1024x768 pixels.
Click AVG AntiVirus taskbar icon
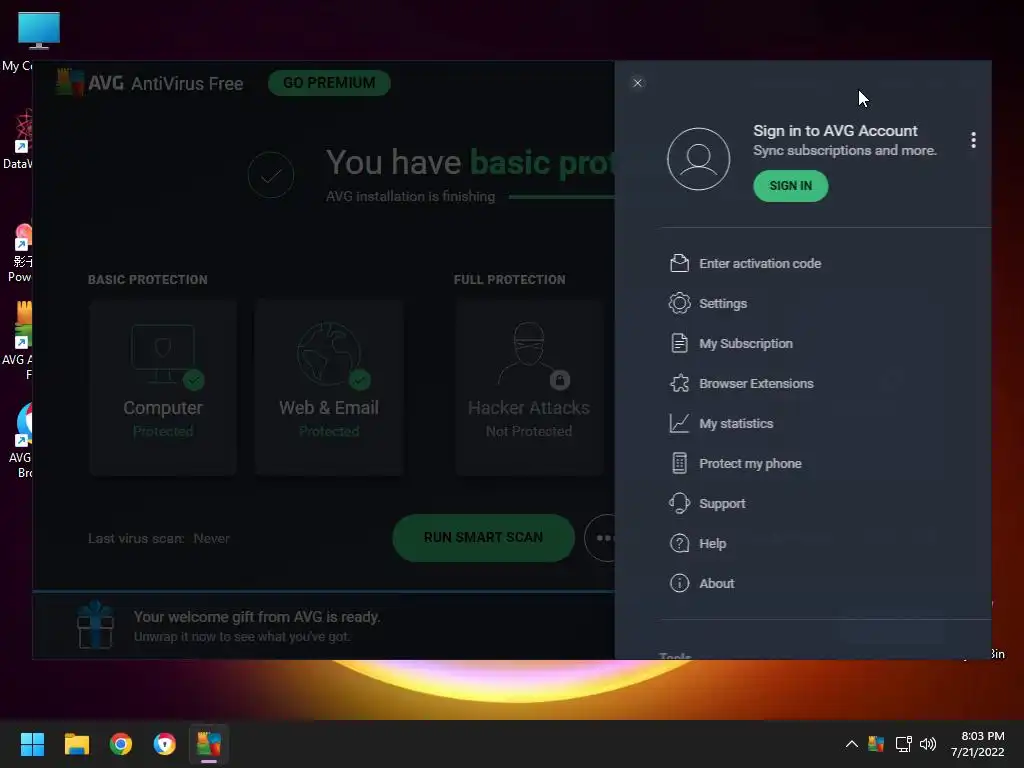[209, 744]
